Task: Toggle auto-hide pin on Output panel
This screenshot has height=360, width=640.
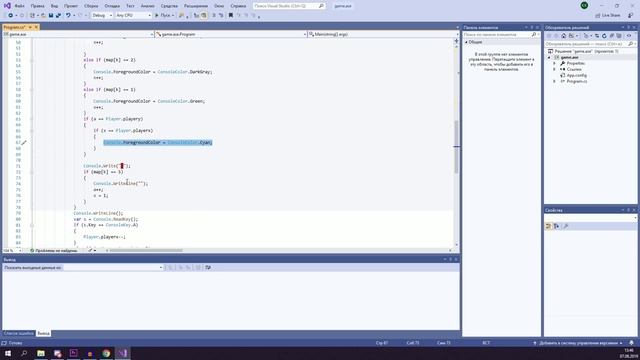Action: click(451, 259)
